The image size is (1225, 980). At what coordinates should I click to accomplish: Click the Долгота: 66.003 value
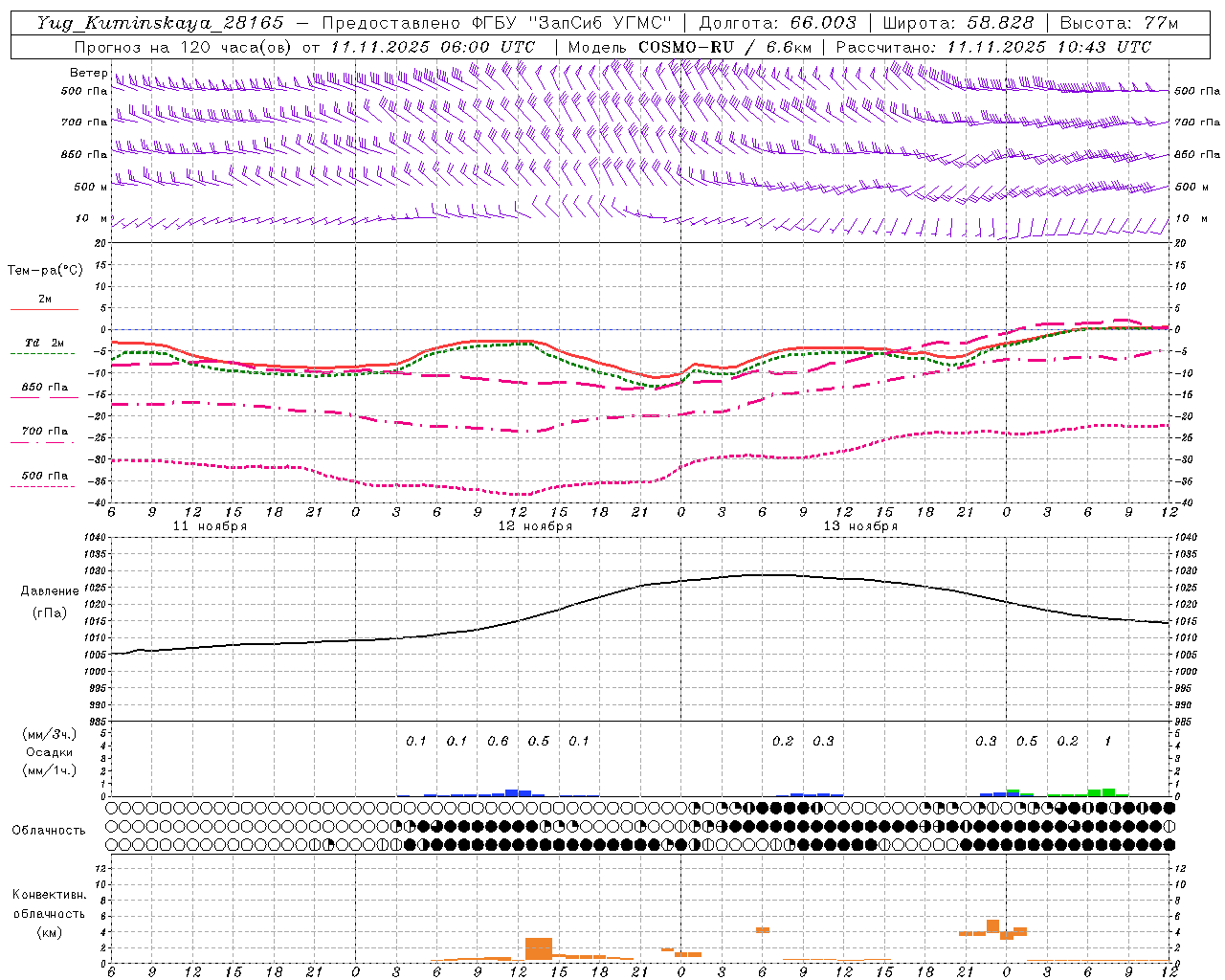coord(778,23)
